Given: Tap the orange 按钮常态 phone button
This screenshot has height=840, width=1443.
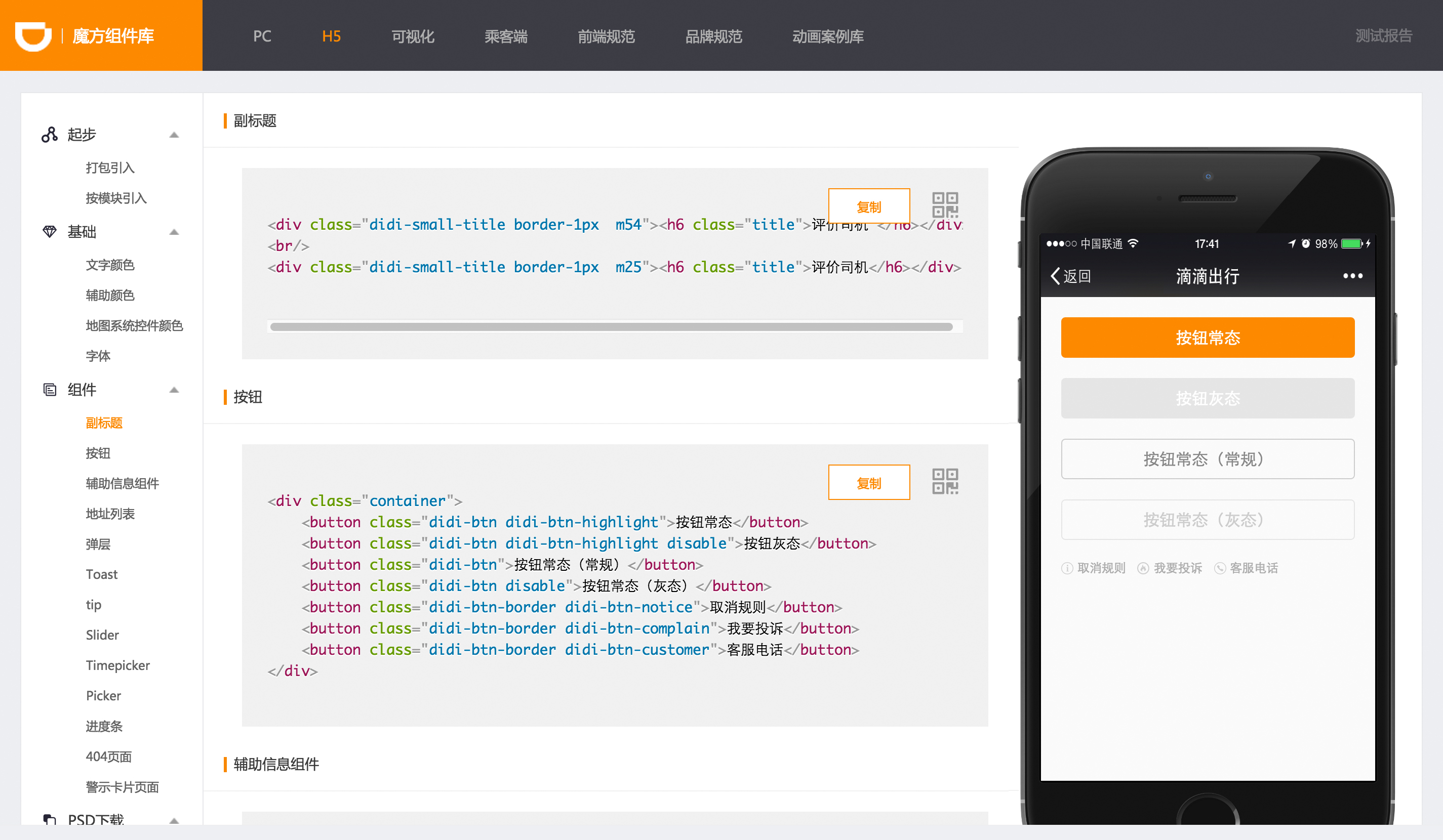Looking at the screenshot, I should [x=1207, y=338].
